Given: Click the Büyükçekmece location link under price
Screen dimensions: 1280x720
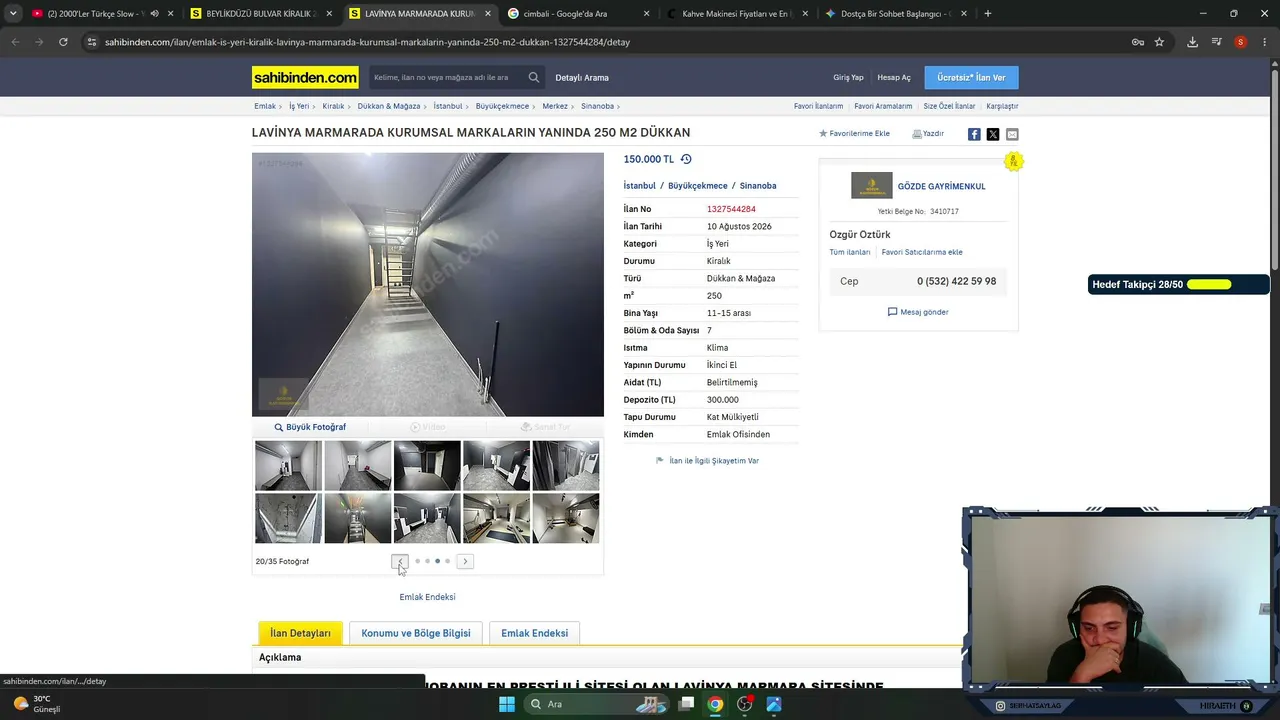Looking at the screenshot, I should pos(698,186).
